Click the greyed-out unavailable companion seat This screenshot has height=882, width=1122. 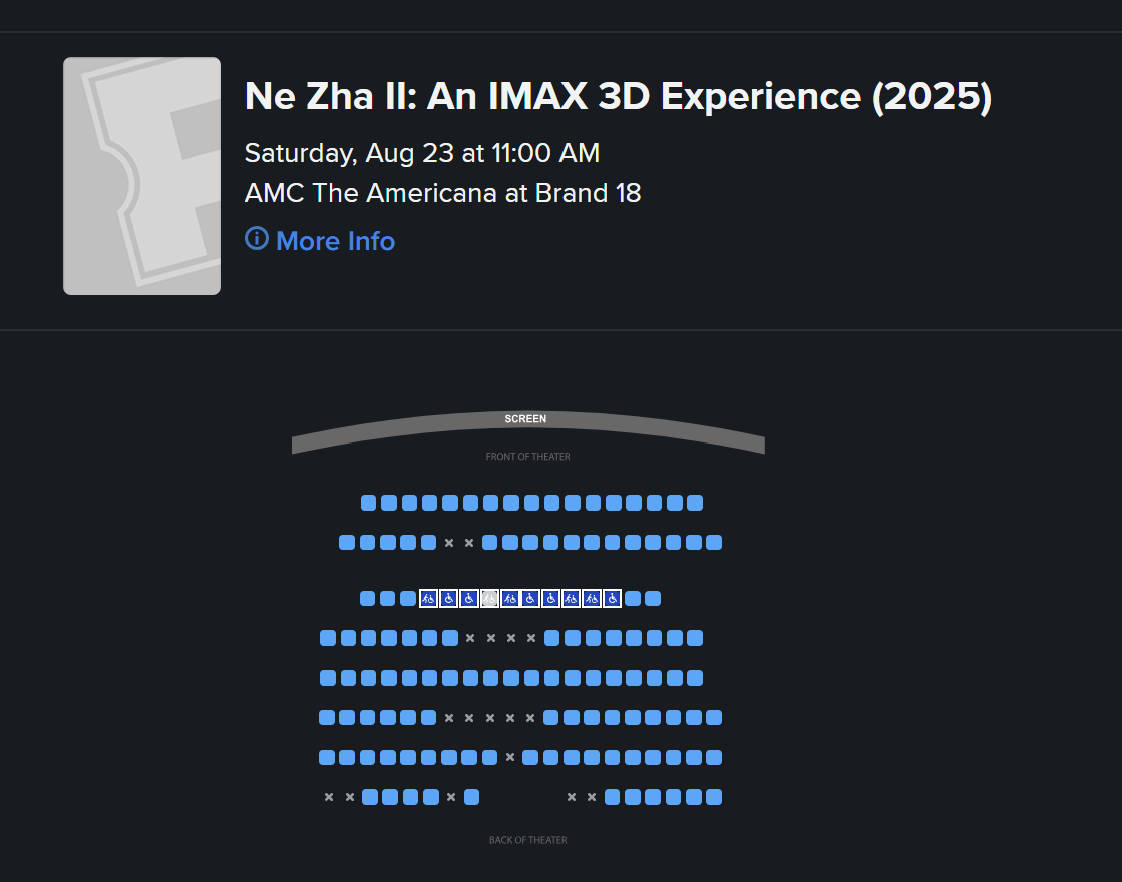click(x=489, y=599)
